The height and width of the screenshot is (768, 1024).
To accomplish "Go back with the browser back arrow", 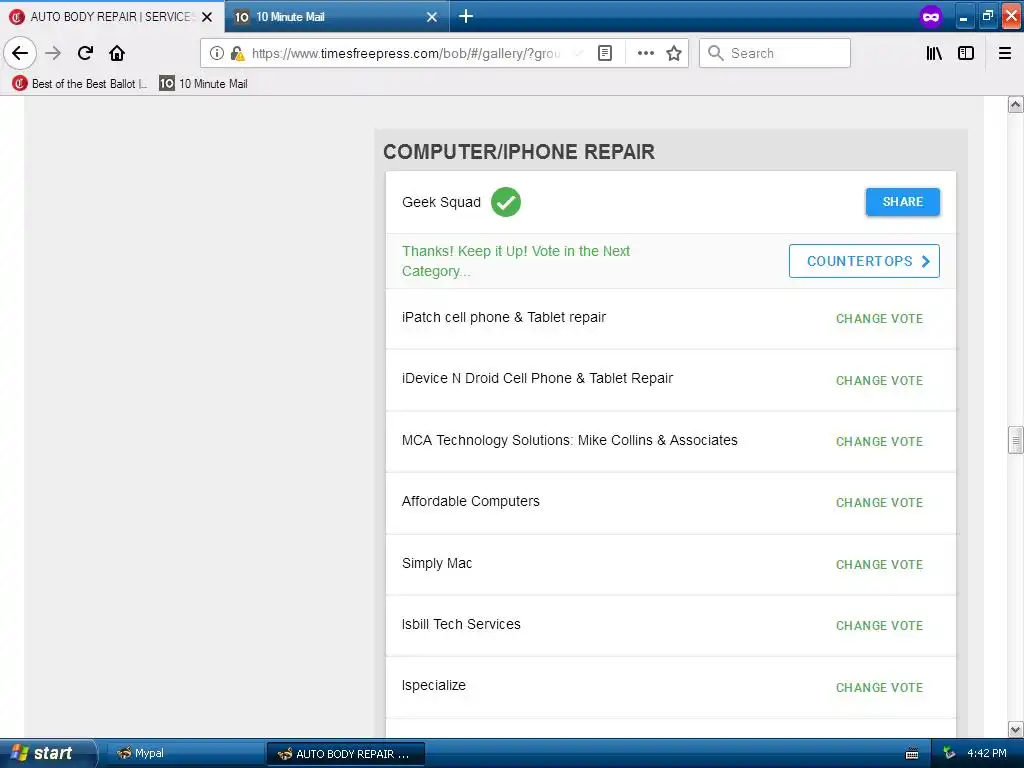I will click(x=20, y=53).
